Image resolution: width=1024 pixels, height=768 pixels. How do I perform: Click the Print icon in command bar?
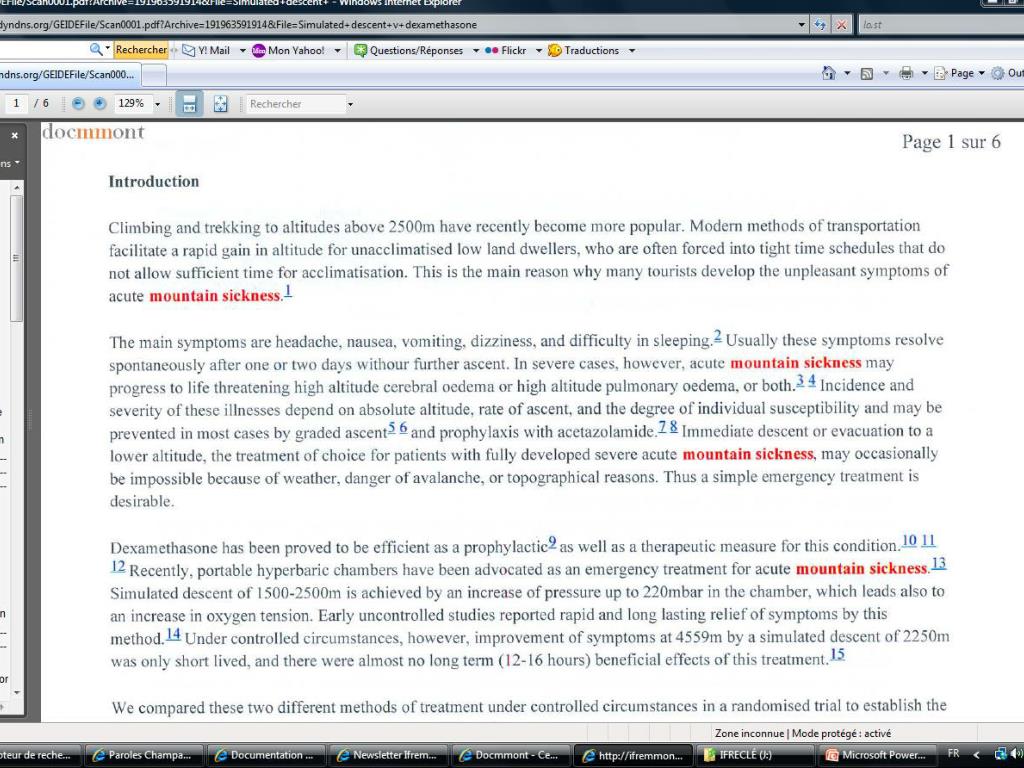point(906,73)
